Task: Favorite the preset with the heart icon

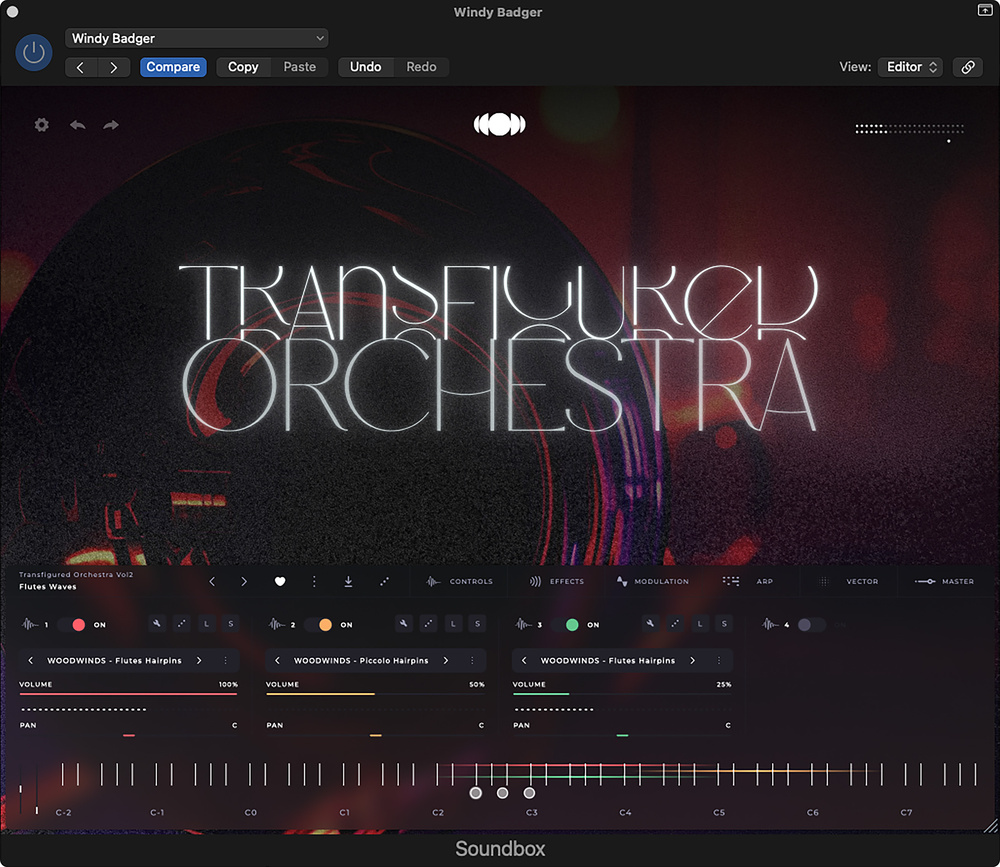Action: coord(280,581)
